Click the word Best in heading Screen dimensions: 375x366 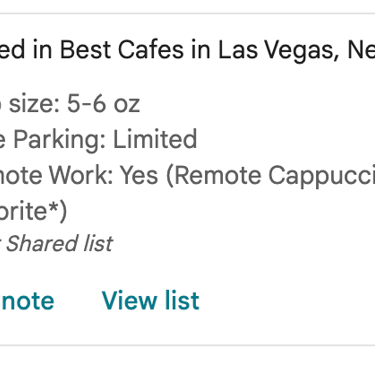click(x=85, y=49)
